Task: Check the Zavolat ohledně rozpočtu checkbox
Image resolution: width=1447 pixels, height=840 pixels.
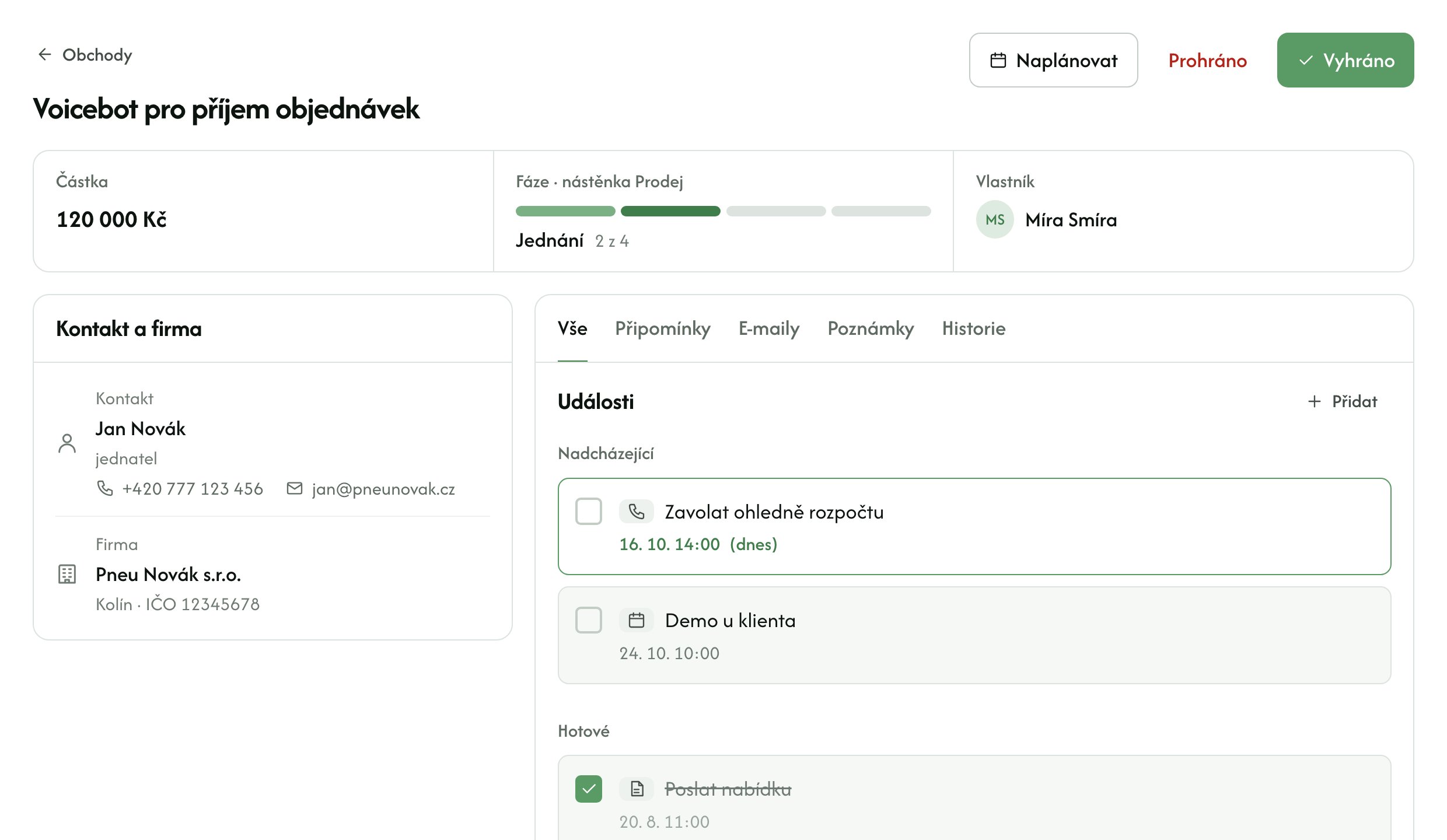Action: click(589, 512)
